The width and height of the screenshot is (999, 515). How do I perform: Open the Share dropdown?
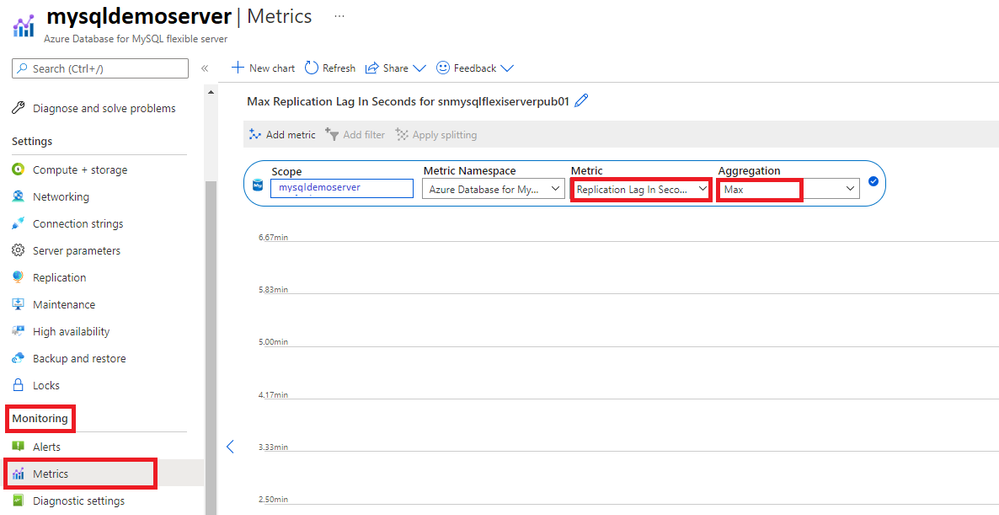pyautogui.click(x=395, y=68)
